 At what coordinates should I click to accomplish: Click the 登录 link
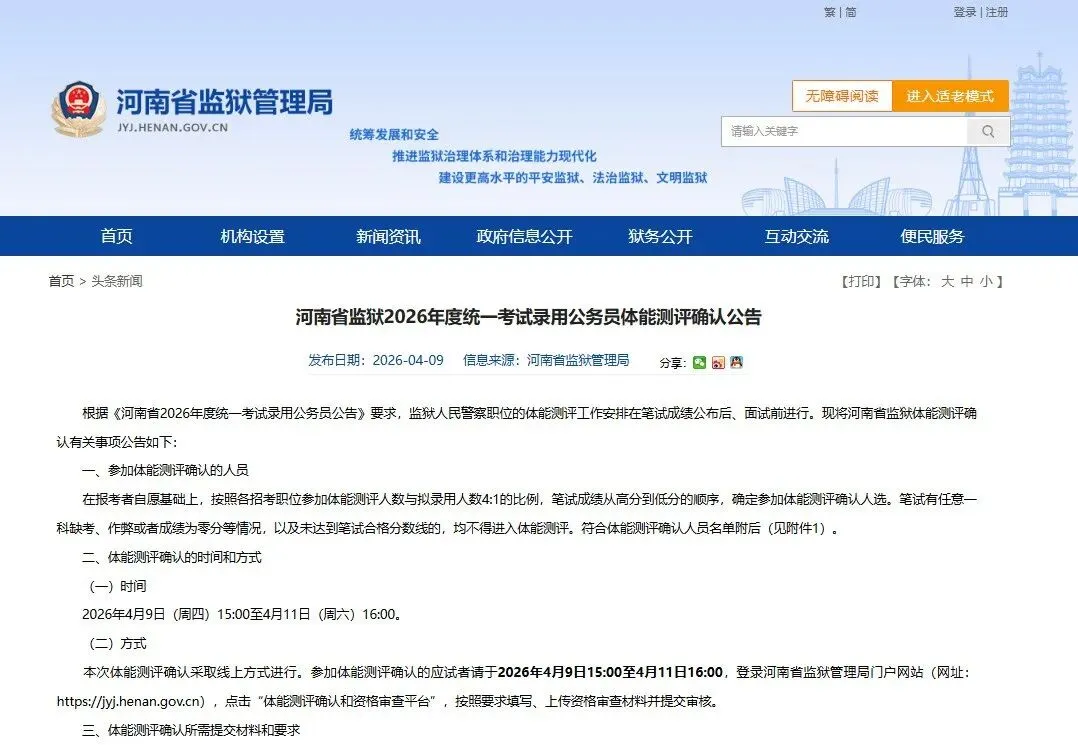(965, 12)
